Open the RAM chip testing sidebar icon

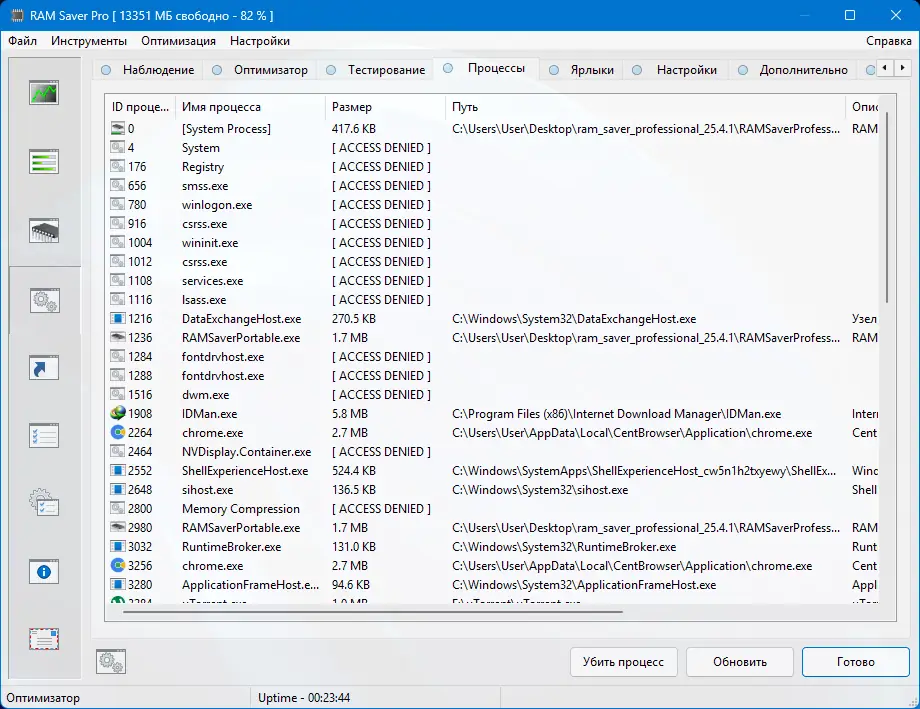point(44,231)
